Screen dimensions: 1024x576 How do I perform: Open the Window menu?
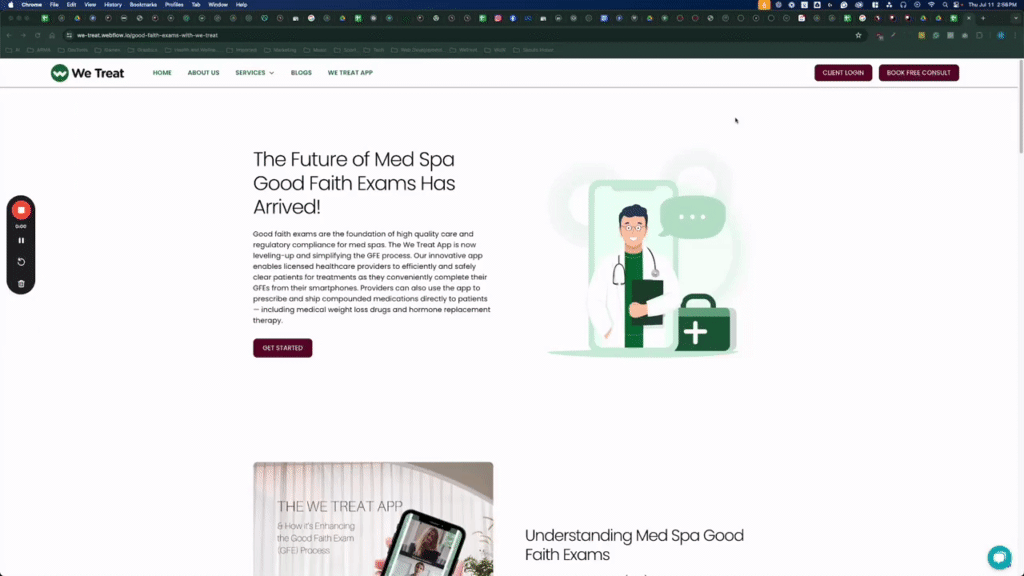(218, 5)
